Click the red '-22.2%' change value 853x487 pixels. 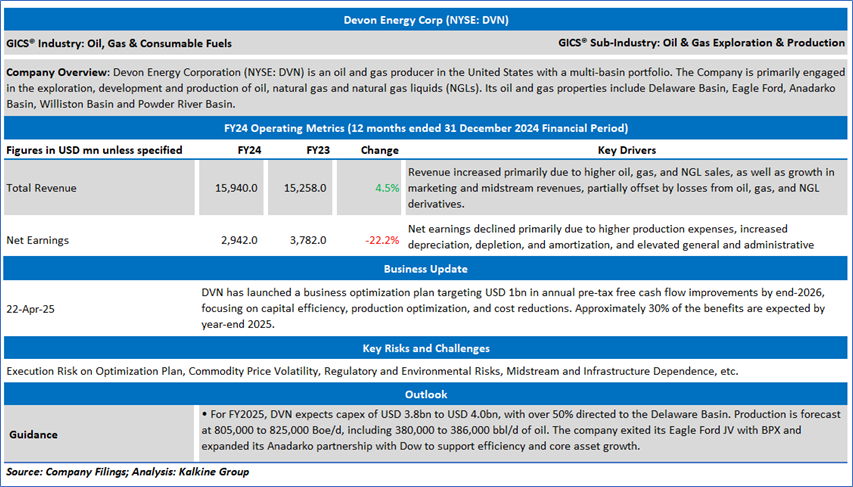382,241
